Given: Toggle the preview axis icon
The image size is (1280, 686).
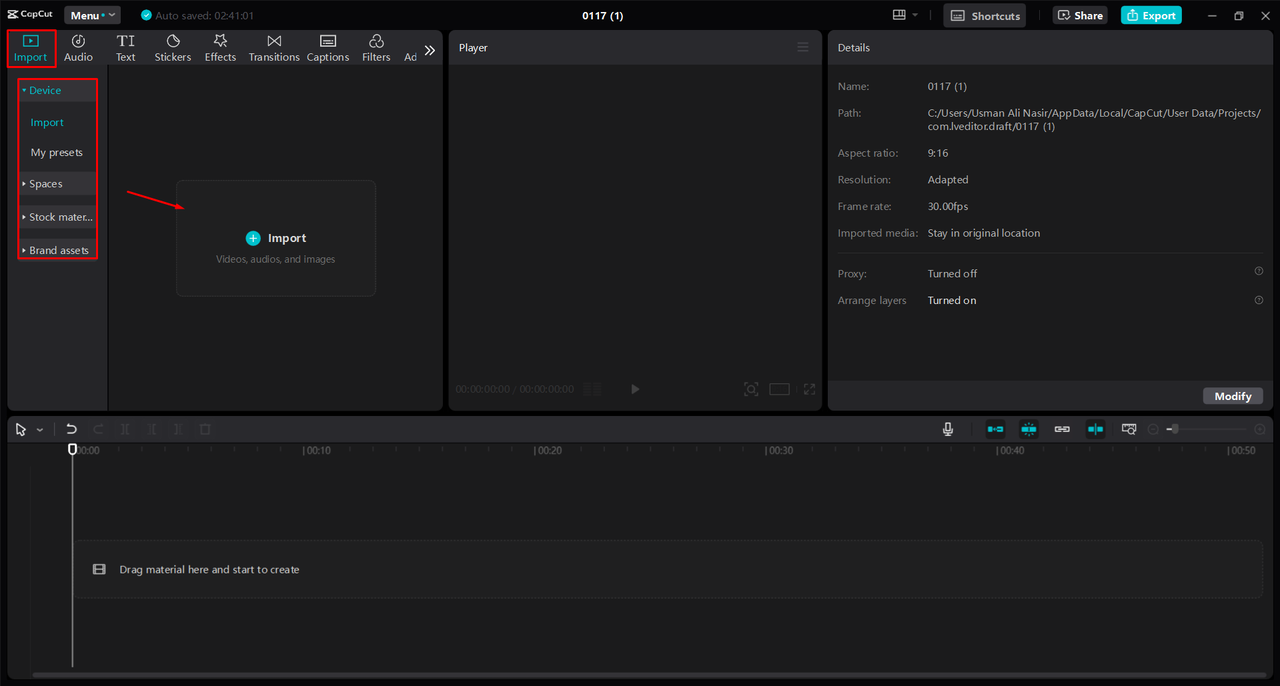Looking at the screenshot, I should pos(1096,429).
